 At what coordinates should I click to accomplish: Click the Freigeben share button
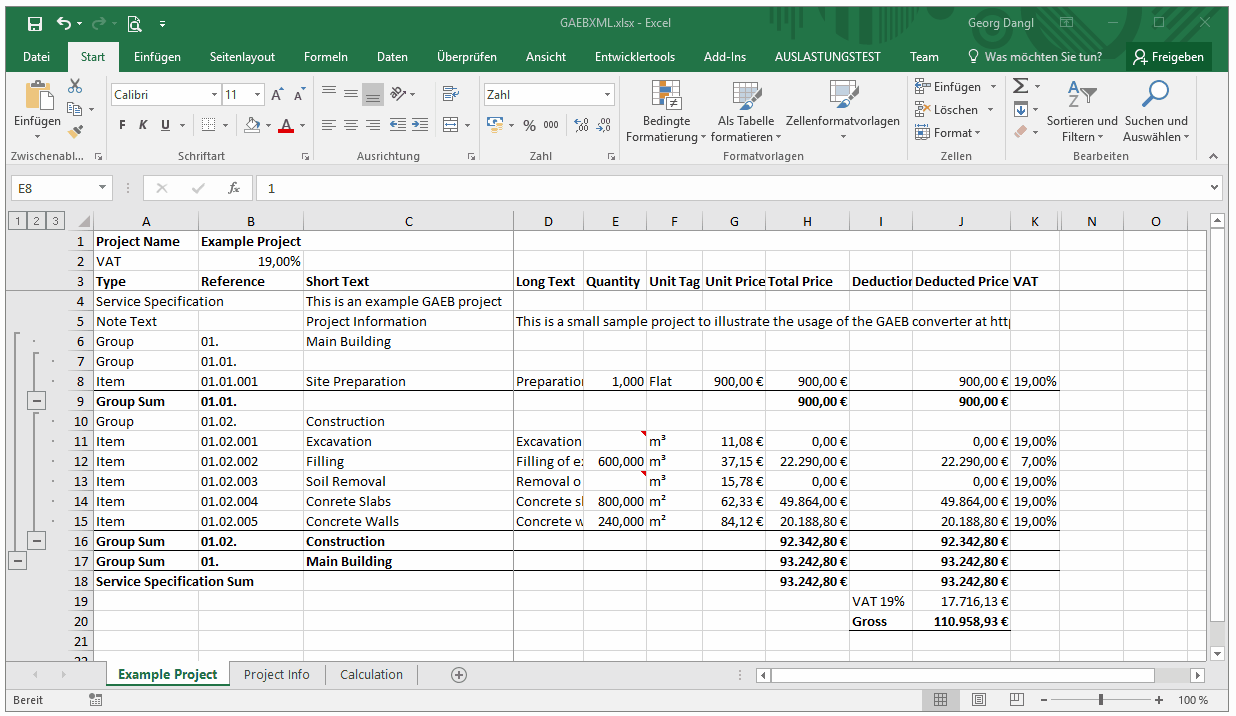click(1168, 57)
